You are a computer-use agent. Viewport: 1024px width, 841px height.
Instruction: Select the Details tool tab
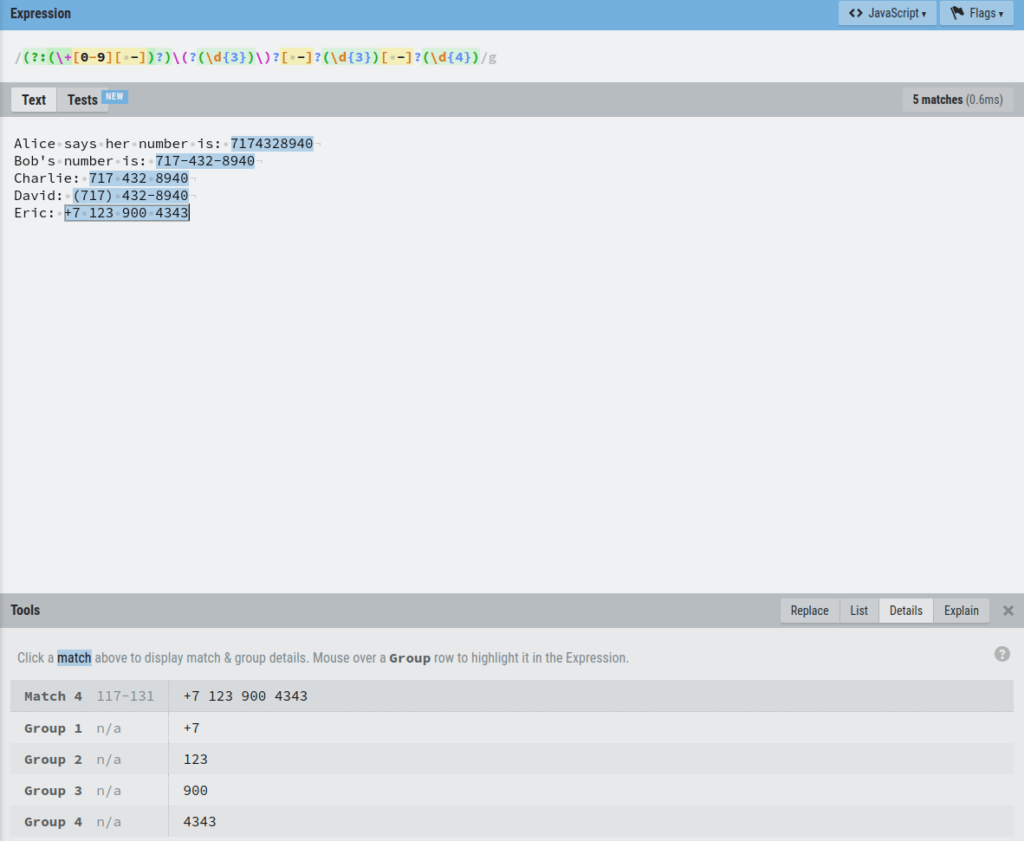point(906,611)
